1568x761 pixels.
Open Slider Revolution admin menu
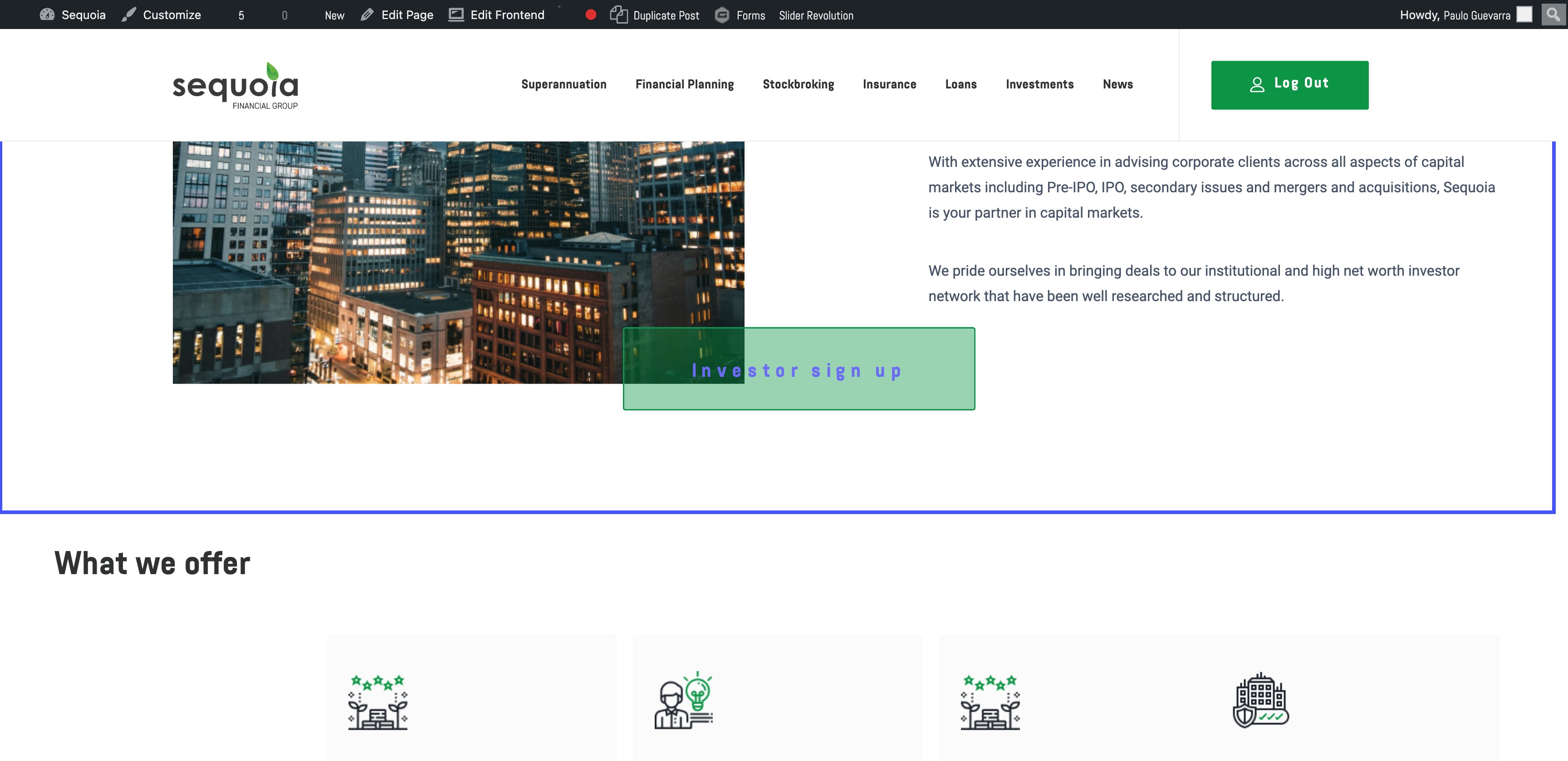click(x=816, y=15)
